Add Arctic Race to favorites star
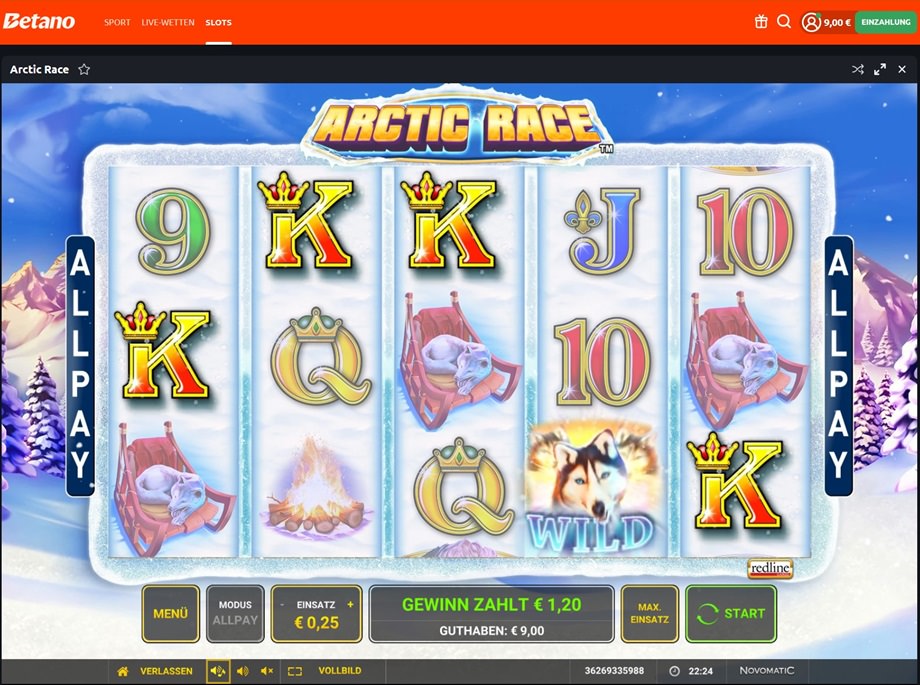The image size is (920, 685). click(84, 69)
